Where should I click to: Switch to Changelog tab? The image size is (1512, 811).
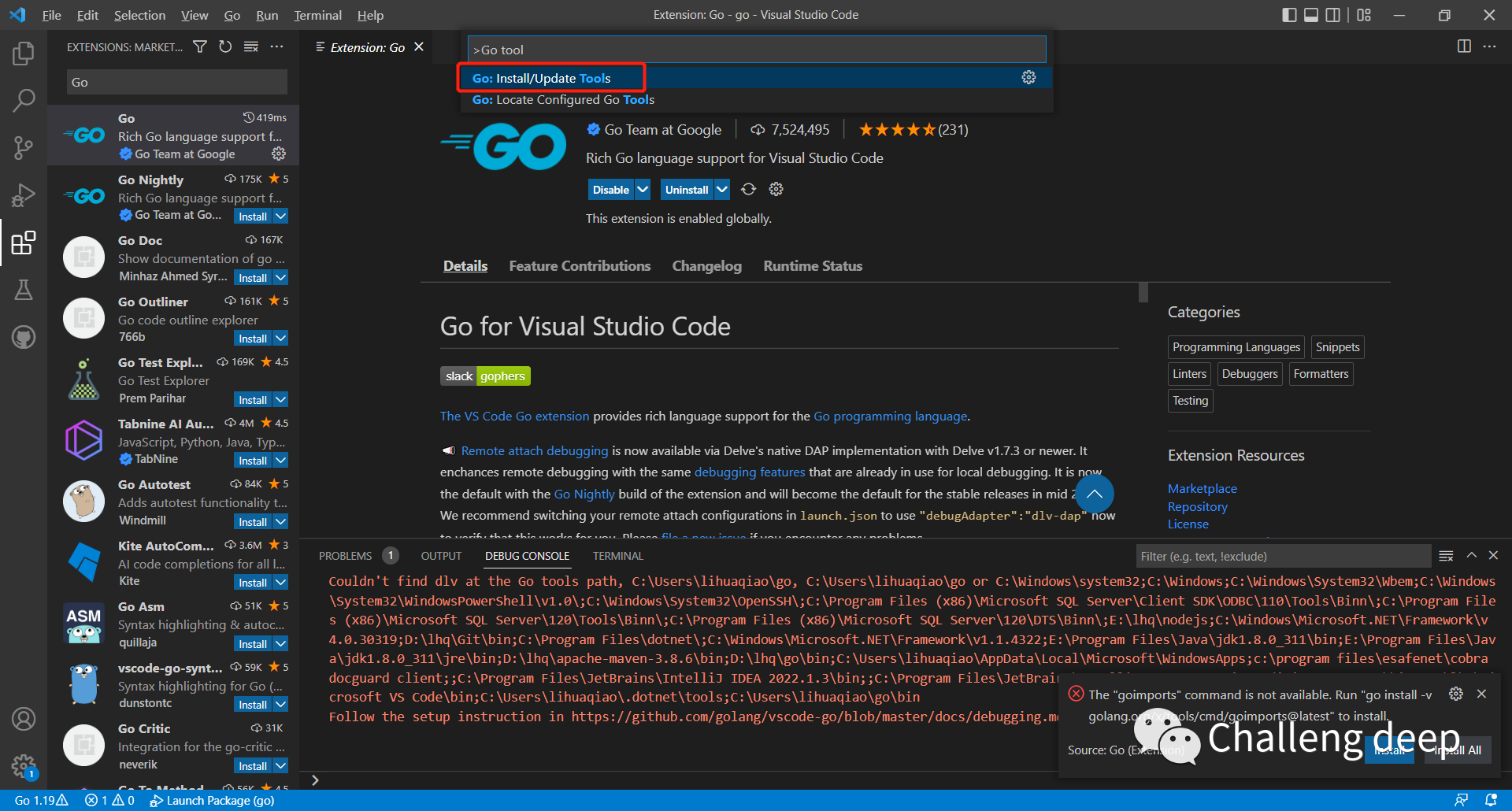(706, 266)
